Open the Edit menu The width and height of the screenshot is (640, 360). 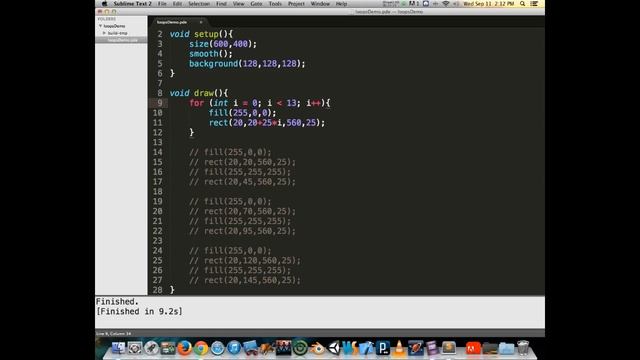pyautogui.click(x=177, y=4)
